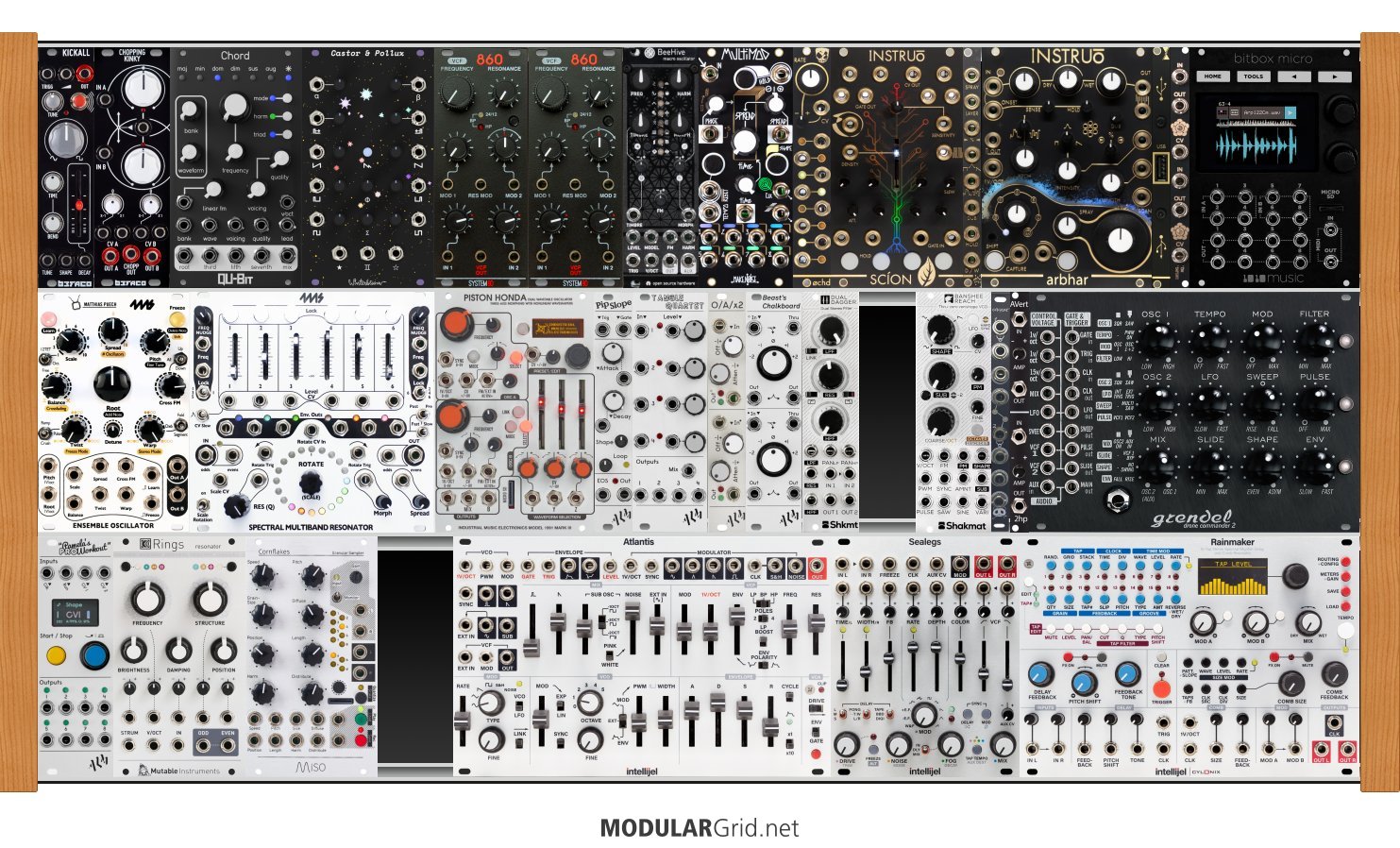This screenshot has width=1400, height=848.
Task: Click the INTENSITY knob on arbhar
Action: click(x=1068, y=171)
